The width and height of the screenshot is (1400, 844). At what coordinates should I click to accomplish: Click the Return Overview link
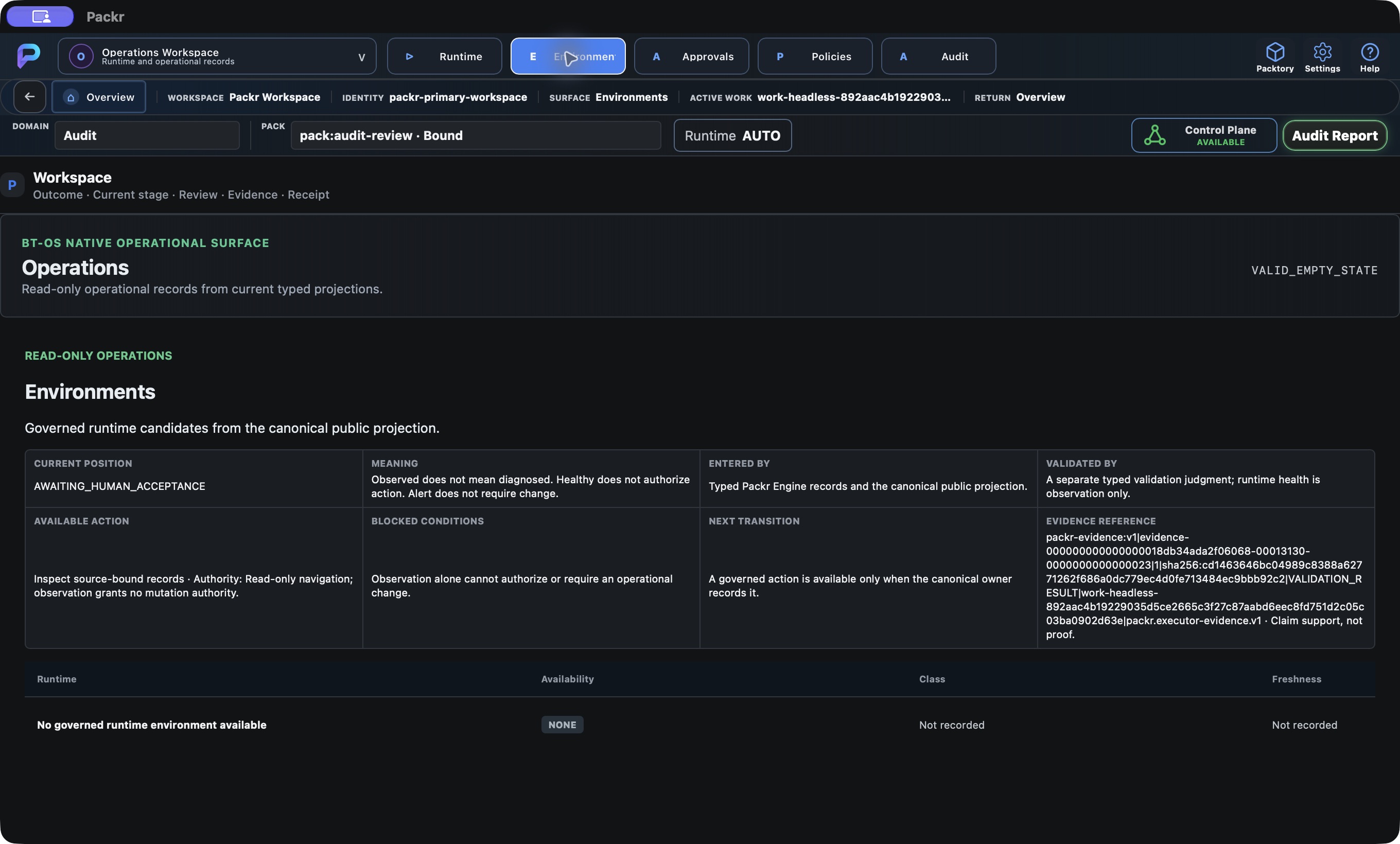1040,97
